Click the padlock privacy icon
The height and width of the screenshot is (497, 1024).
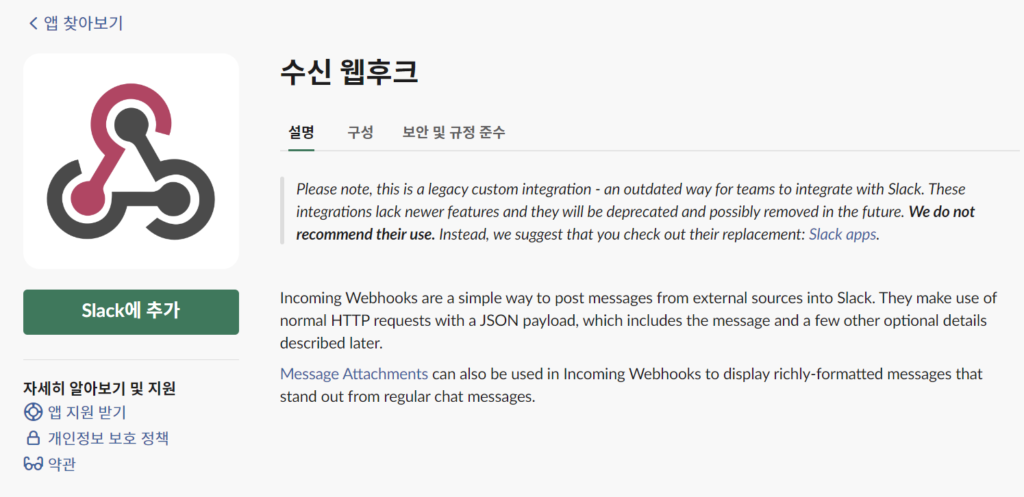33,438
